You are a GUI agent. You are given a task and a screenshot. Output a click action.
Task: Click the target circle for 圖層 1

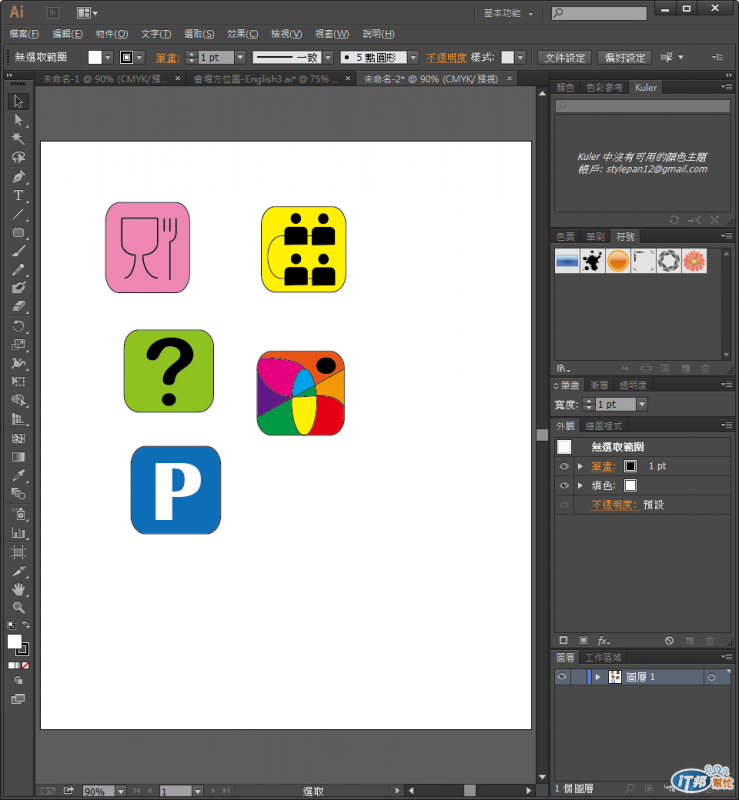point(711,678)
